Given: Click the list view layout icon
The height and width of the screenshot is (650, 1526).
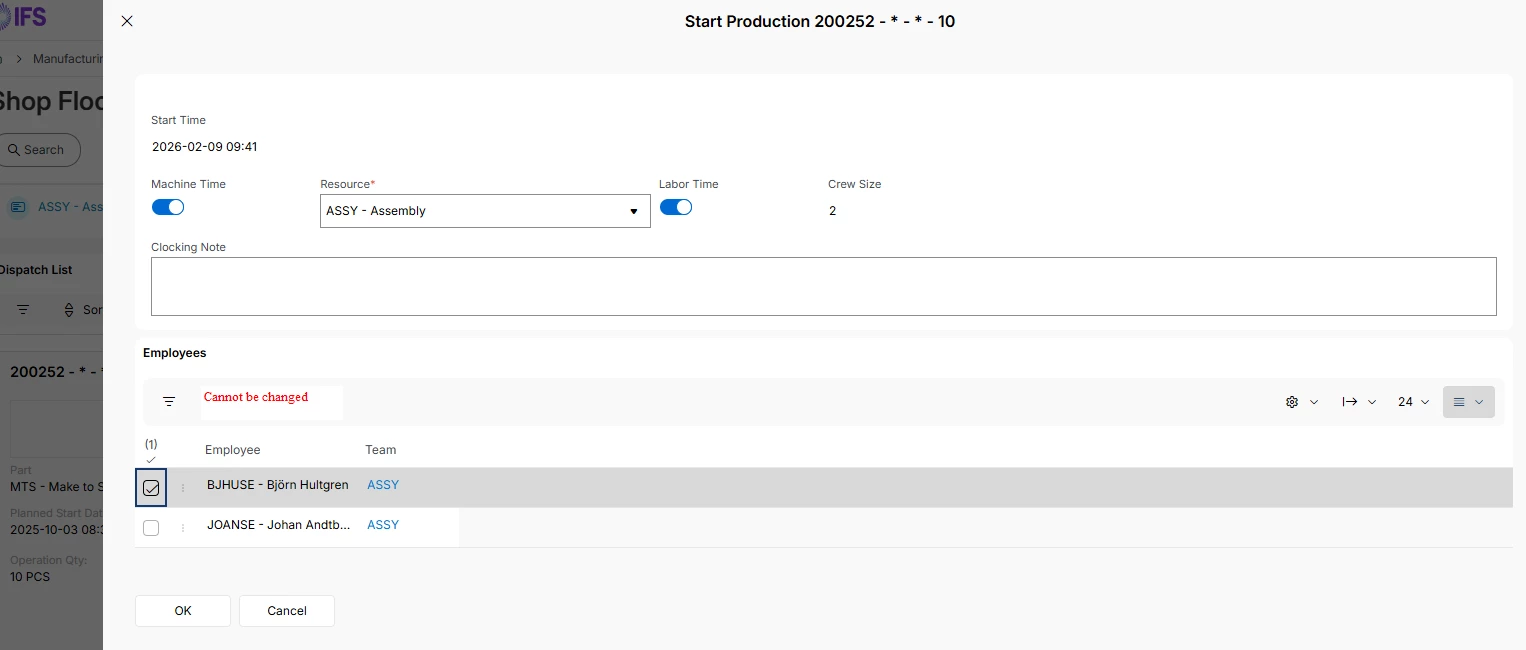Looking at the screenshot, I should (1459, 402).
